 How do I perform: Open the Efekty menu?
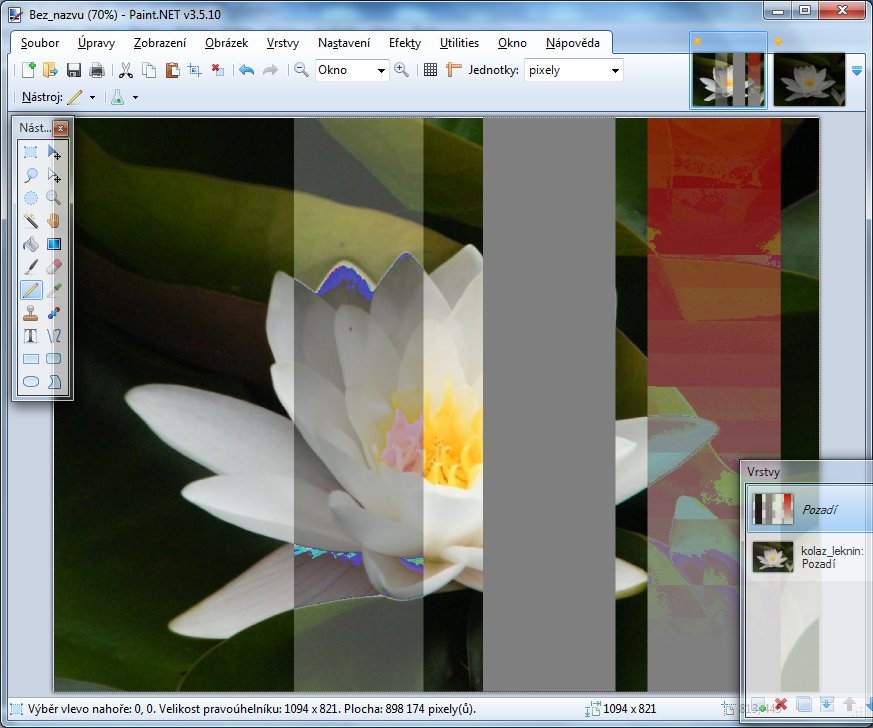pyautogui.click(x=405, y=43)
